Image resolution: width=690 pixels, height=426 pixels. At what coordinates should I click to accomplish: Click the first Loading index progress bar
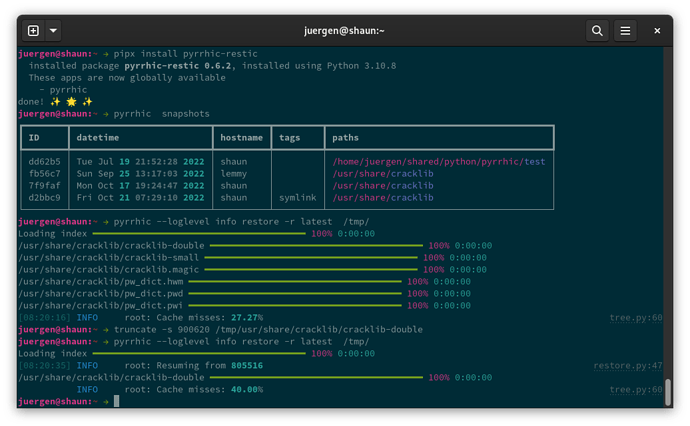tap(199, 233)
